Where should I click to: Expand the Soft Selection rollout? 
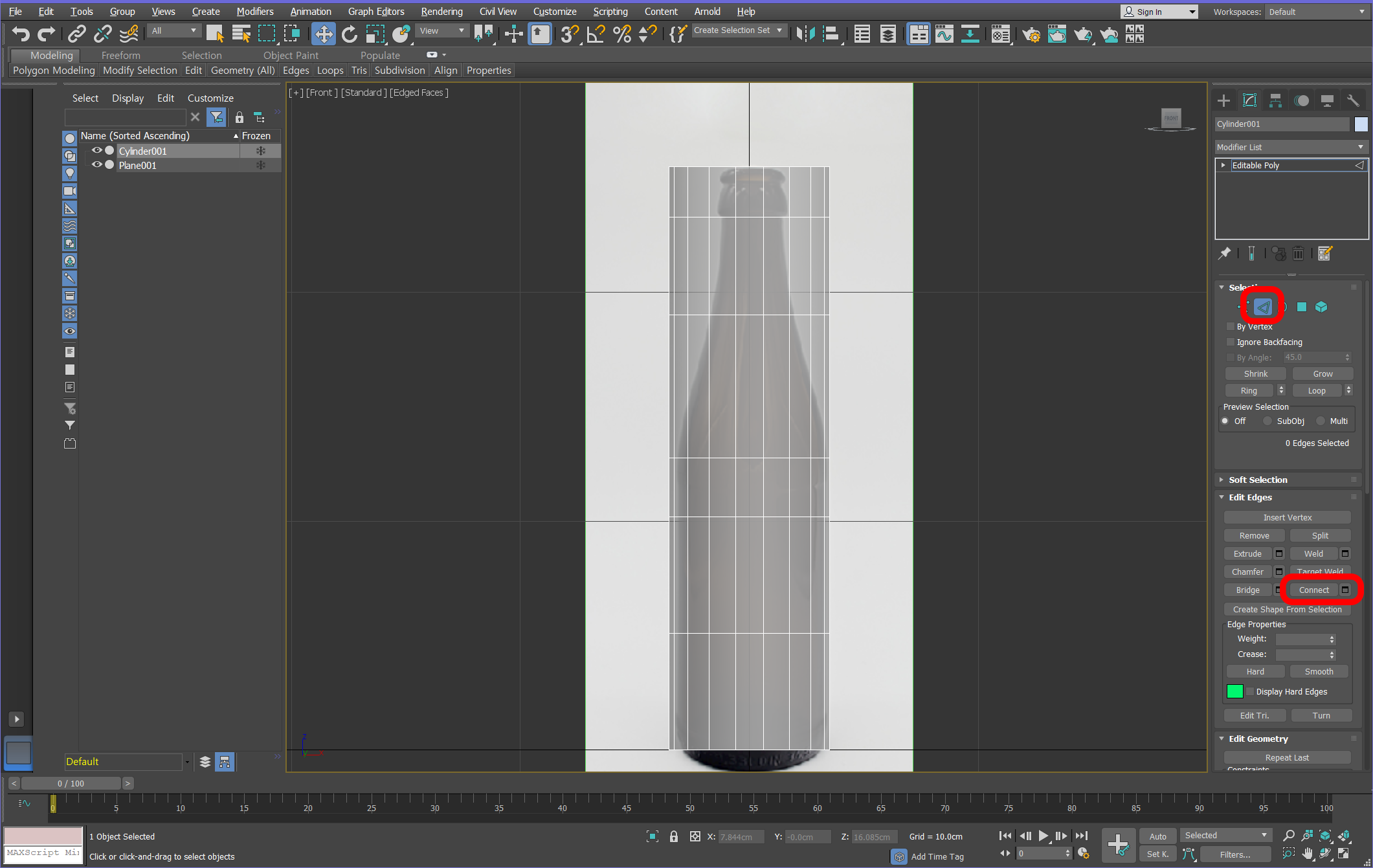tap(1258, 480)
